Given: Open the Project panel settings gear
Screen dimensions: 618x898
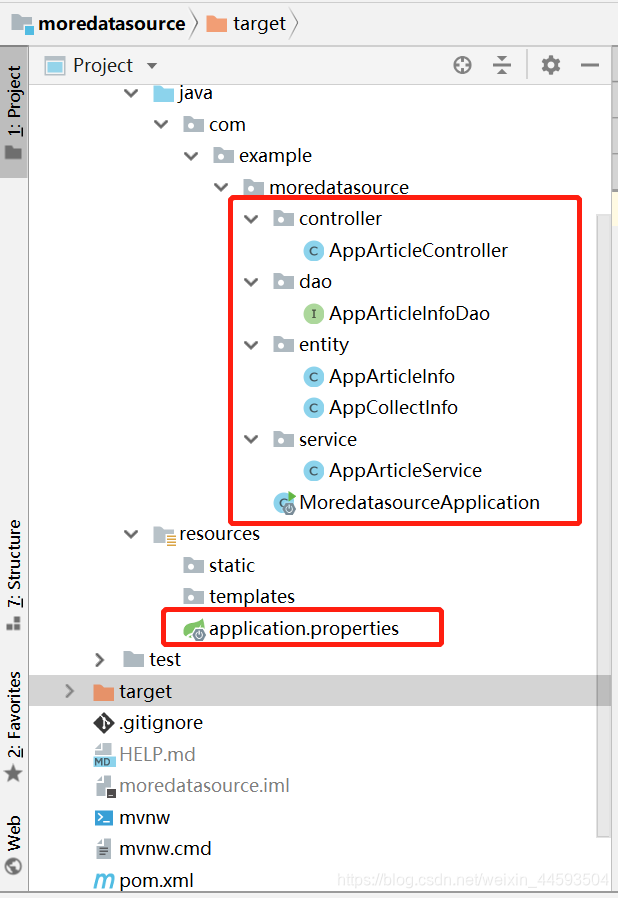Looking at the screenshot, I should tap(548, 65).
